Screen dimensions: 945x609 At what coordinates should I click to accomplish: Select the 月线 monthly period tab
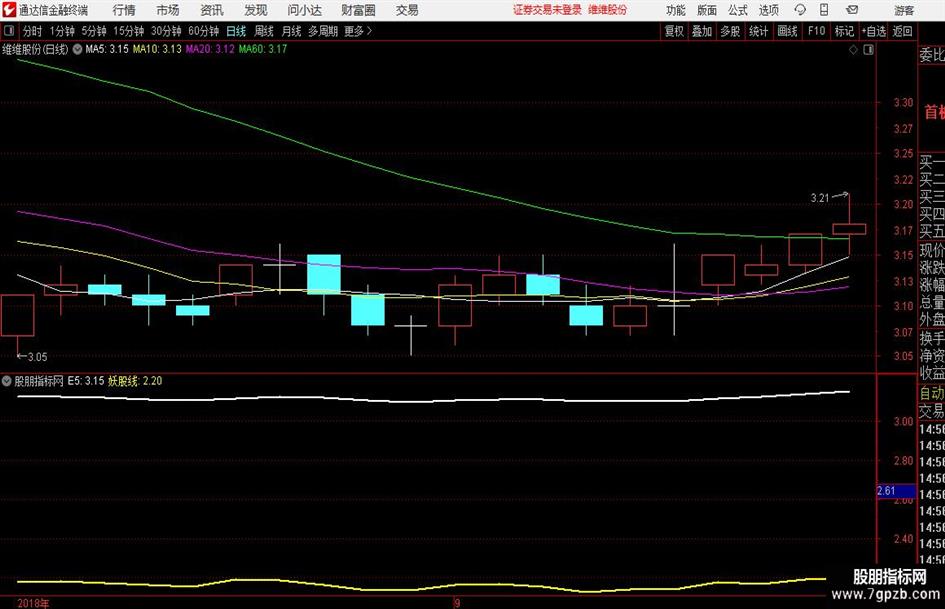(292, 31)
